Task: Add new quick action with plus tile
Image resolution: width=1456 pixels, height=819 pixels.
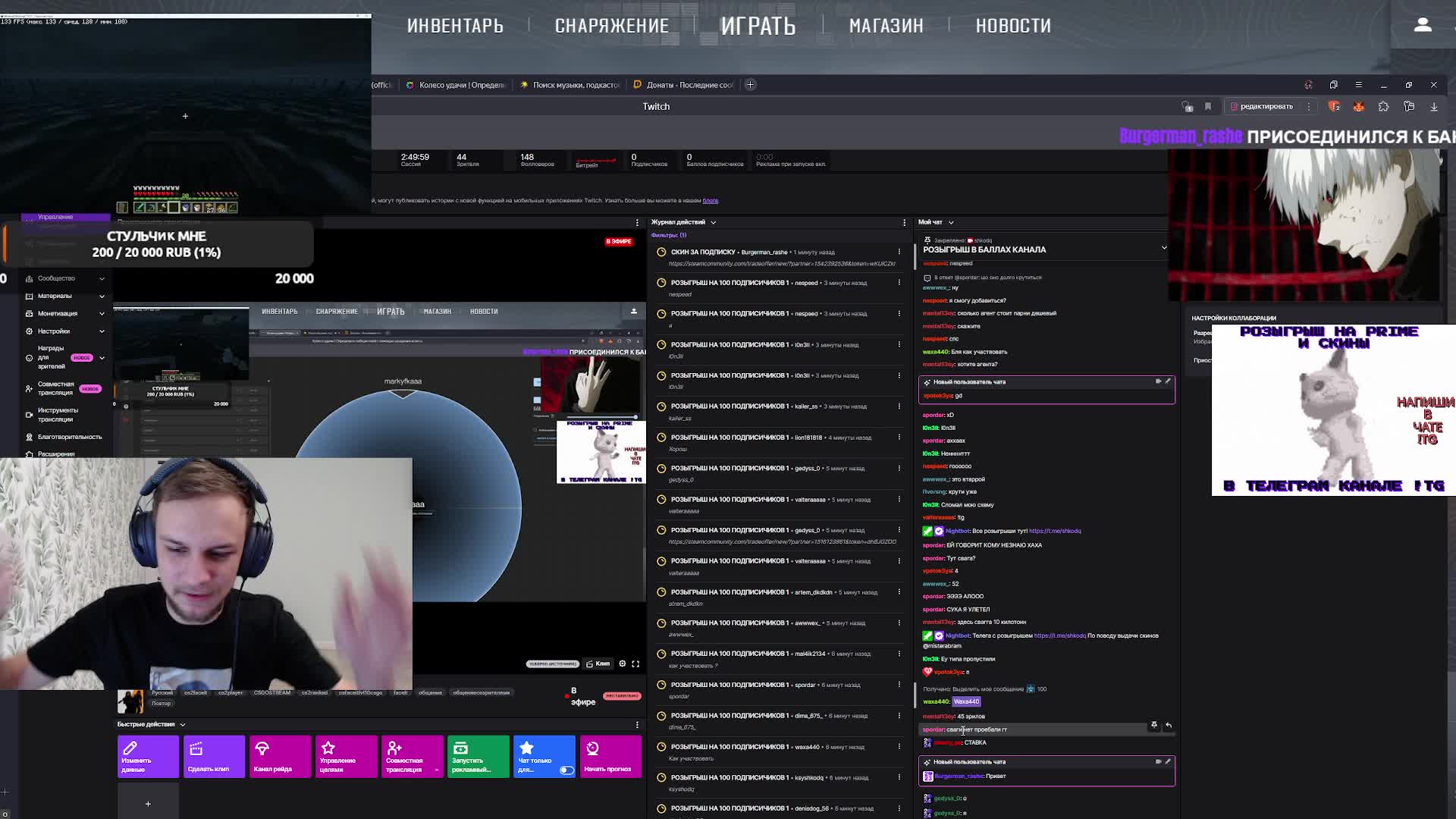Action: point(148,803)
